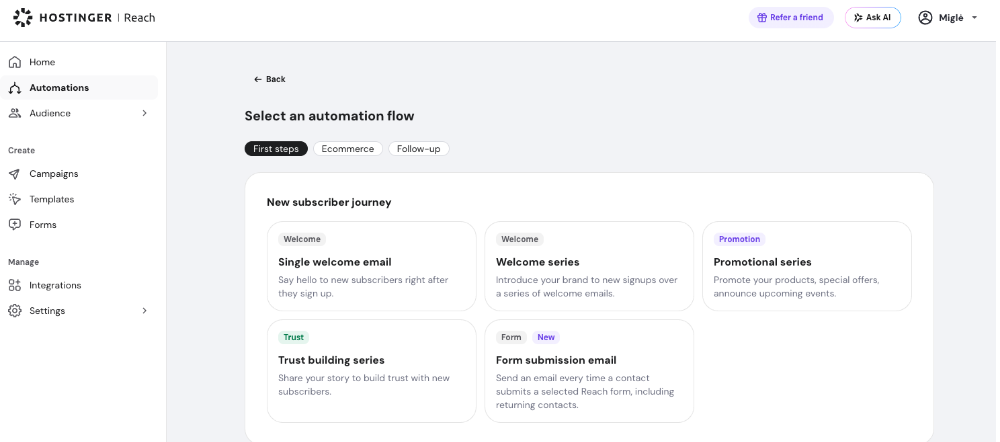This screenshot has height=442, width=1000.
Task: Click the Hostinger logo icon
Action: (x=23, y=17)
